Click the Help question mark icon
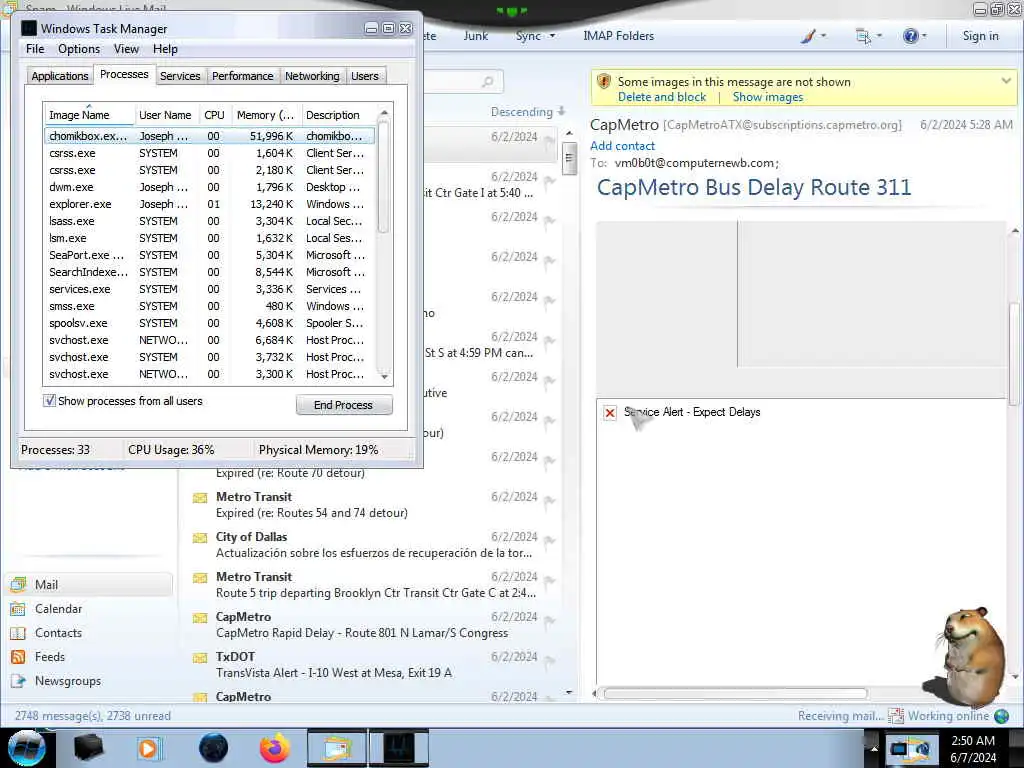This screenshot has height=768, width=1024. pos(910,36)
